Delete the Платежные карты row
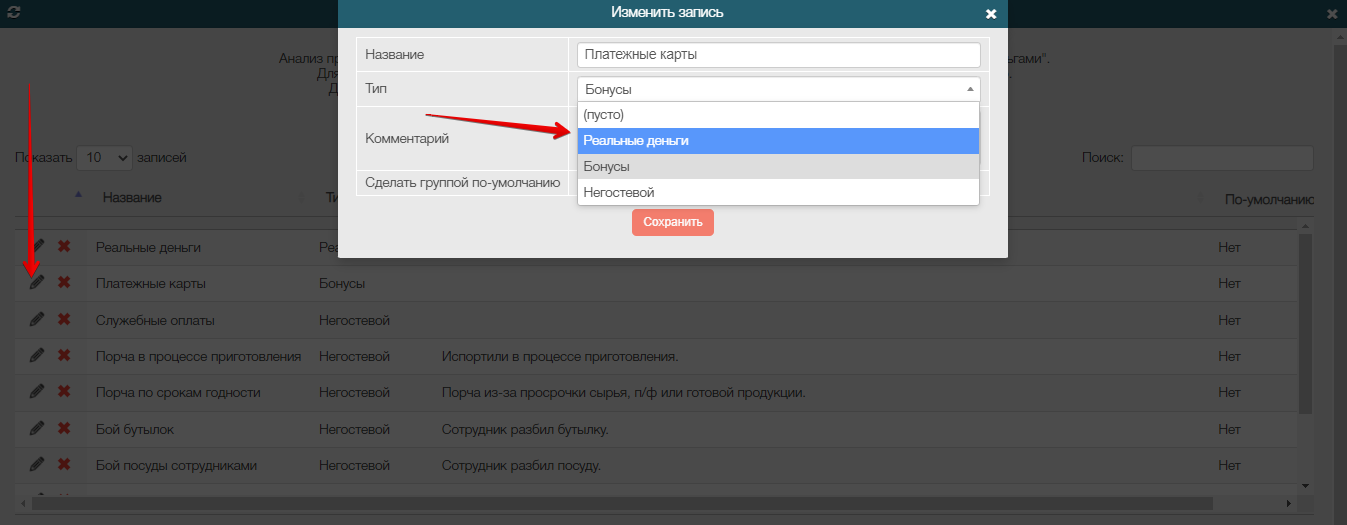Screen dimensions: 1347x525 point(64,283)
